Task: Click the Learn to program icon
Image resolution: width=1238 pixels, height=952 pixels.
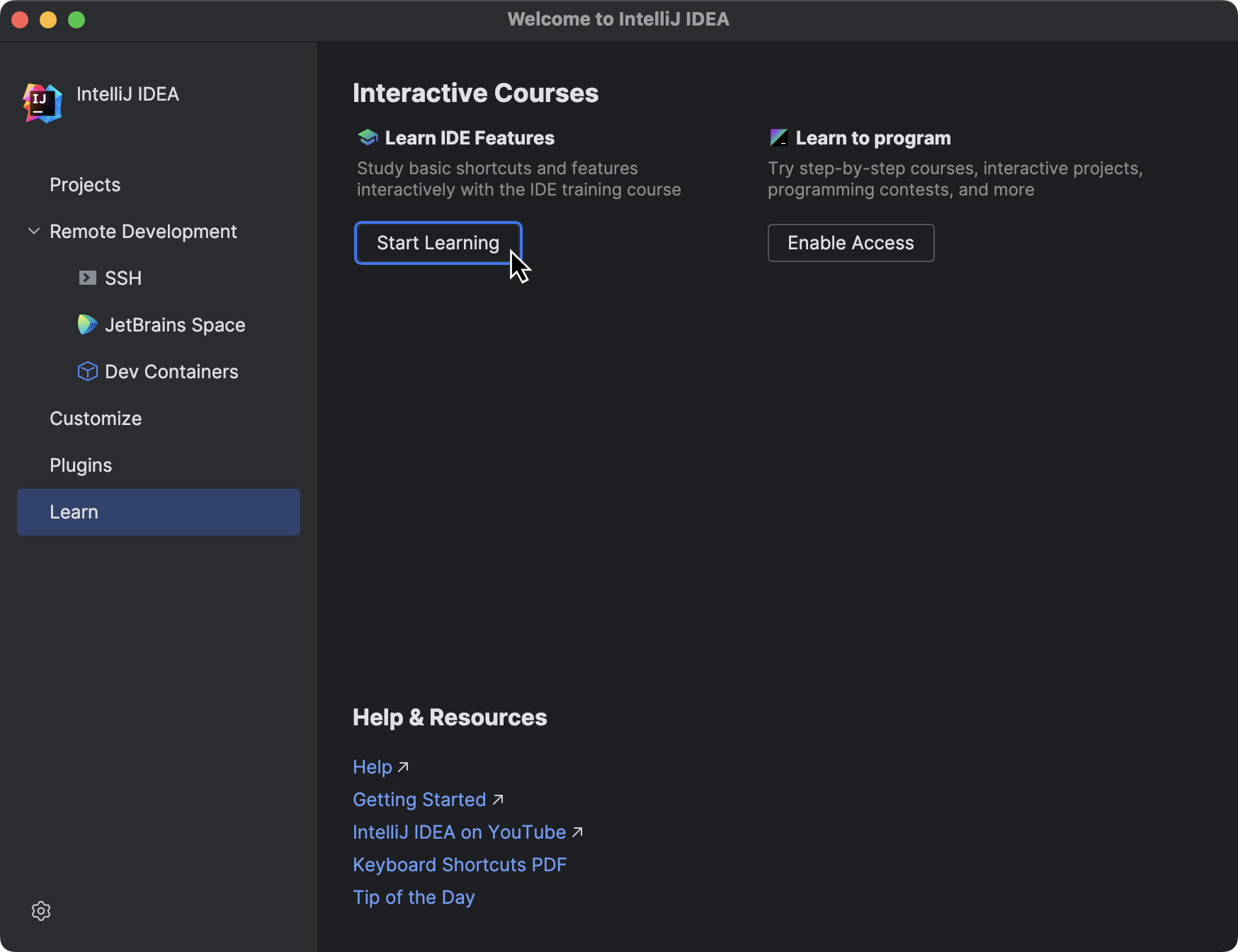Action: [x=778, y=137]
